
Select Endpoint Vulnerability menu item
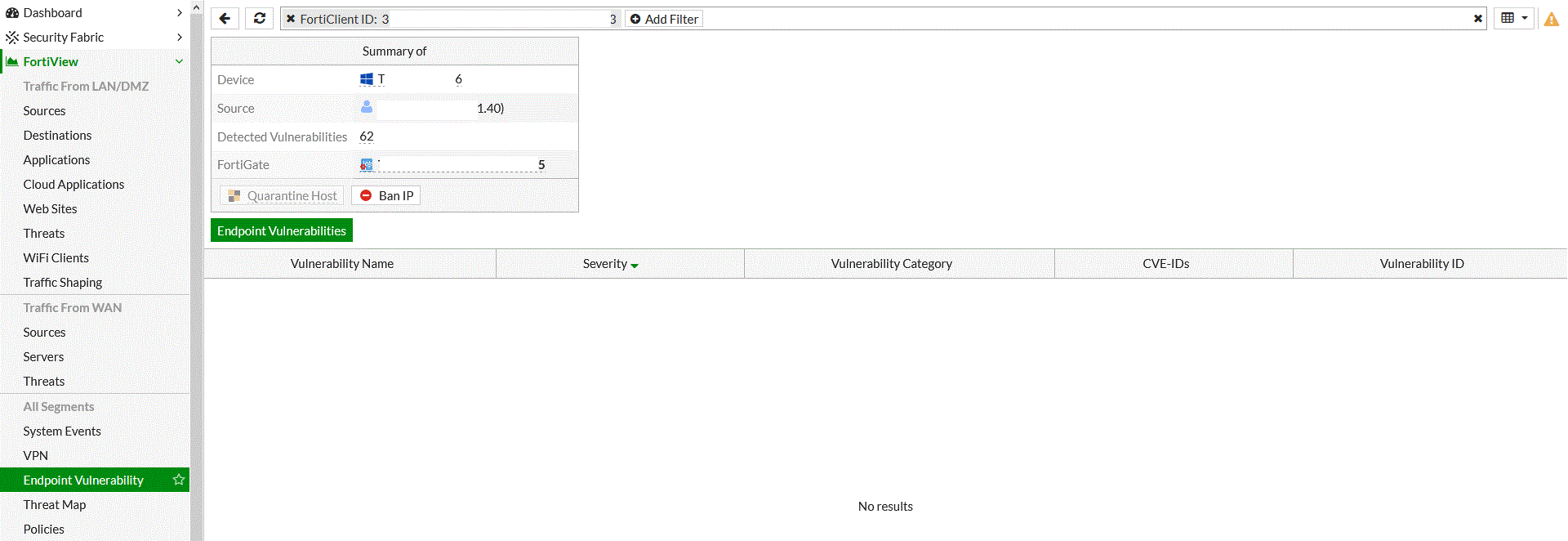pyautogui.click(x=95, y=480)
